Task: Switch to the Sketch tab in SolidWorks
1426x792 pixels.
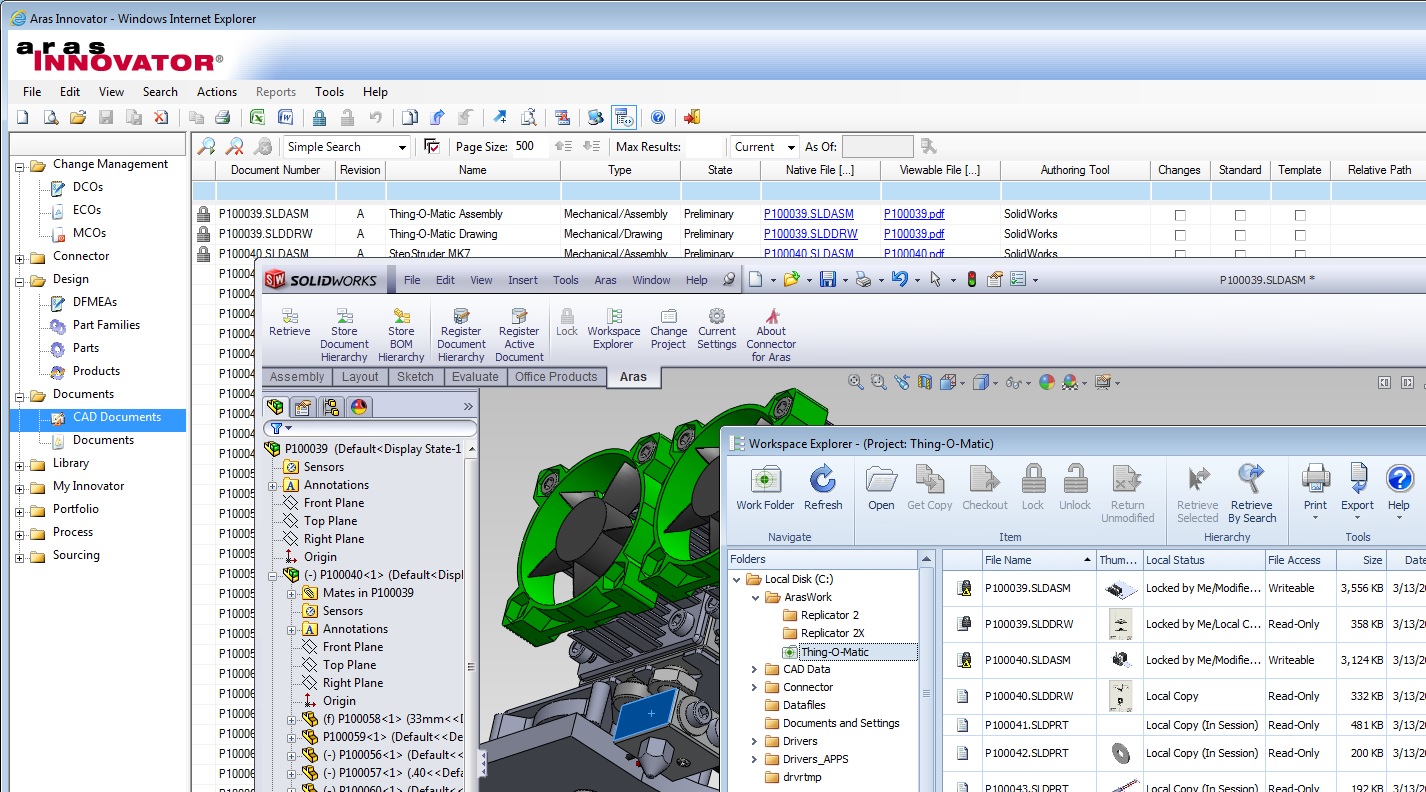Action: click(415, 377)
